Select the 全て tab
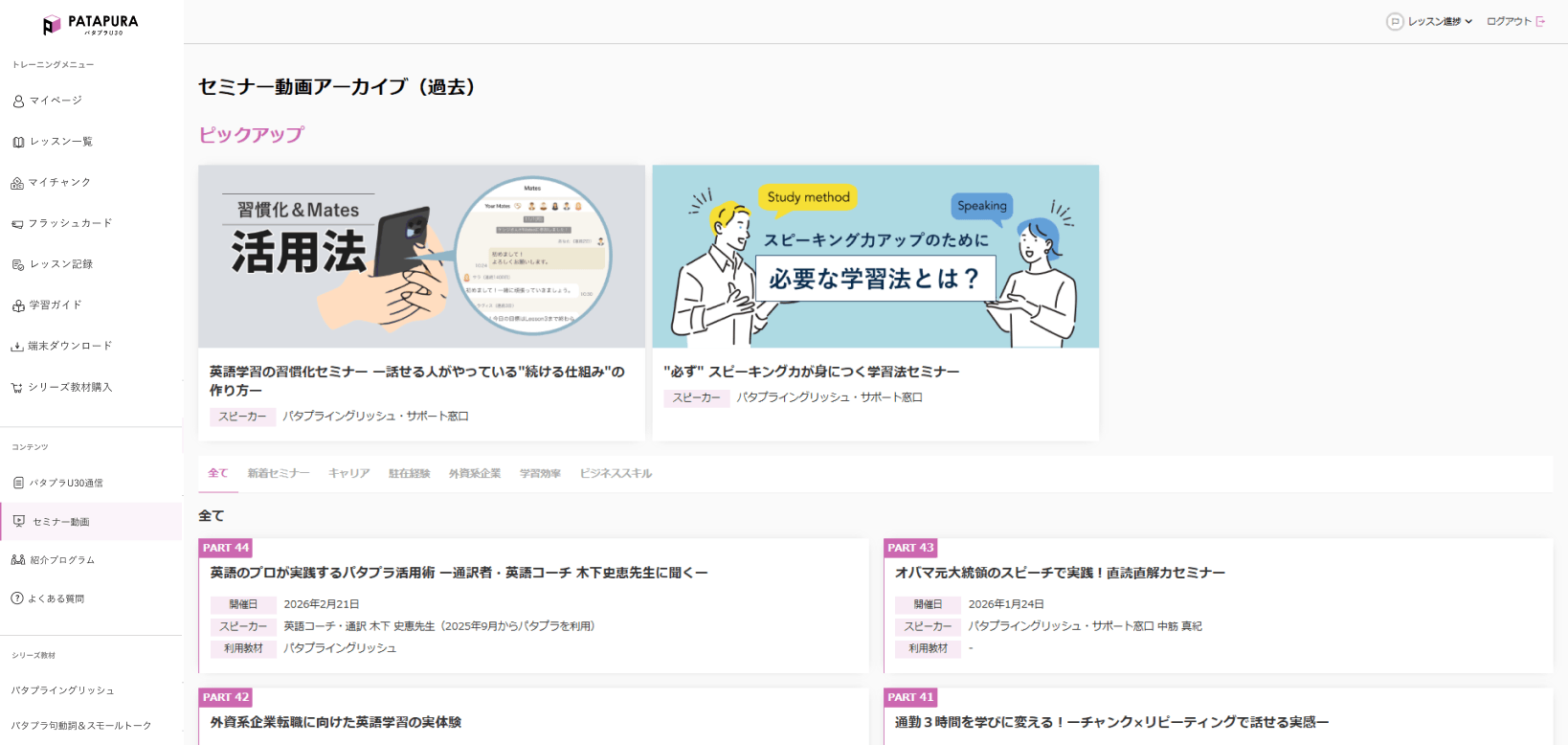Viewport: 1568px width, 745px height. click(218, 473)
